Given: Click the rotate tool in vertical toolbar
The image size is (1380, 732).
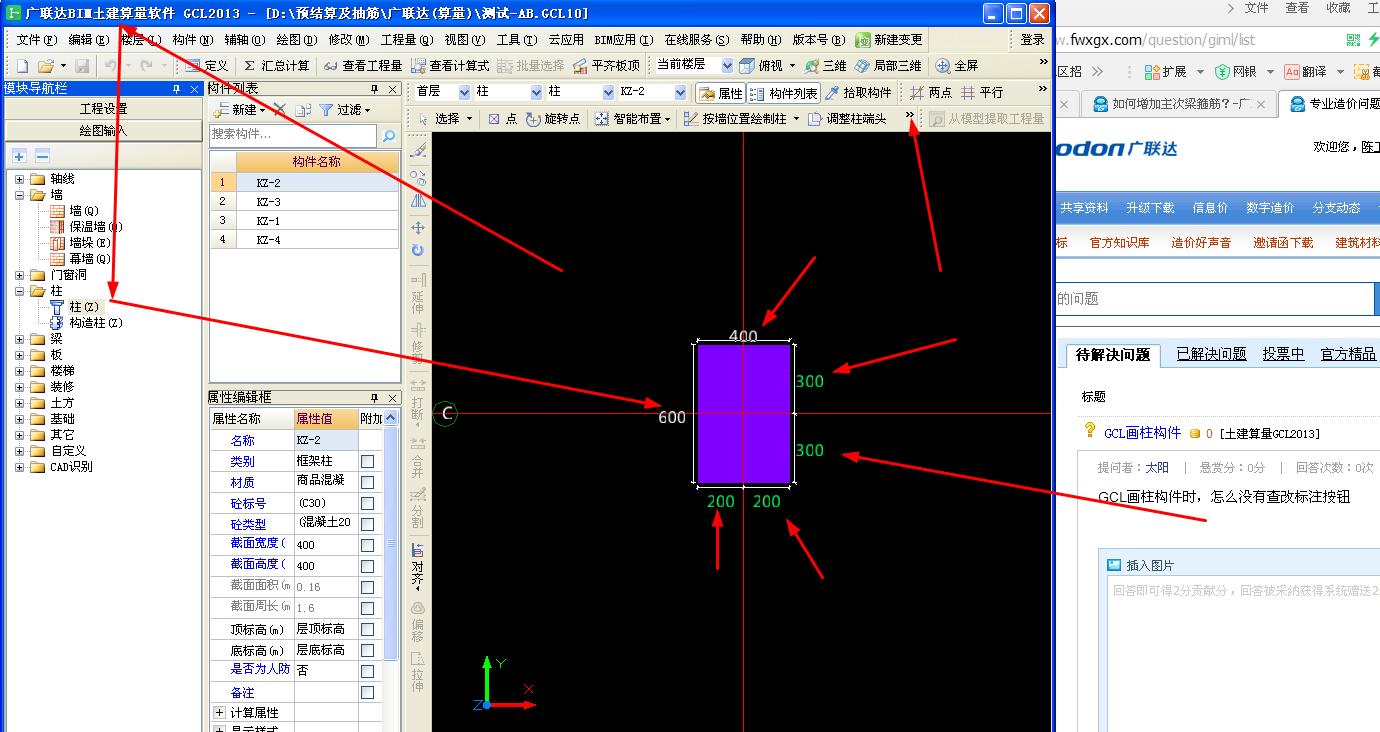Looking at the screenshot, I should pyautogui.click(x=418, y=250).
